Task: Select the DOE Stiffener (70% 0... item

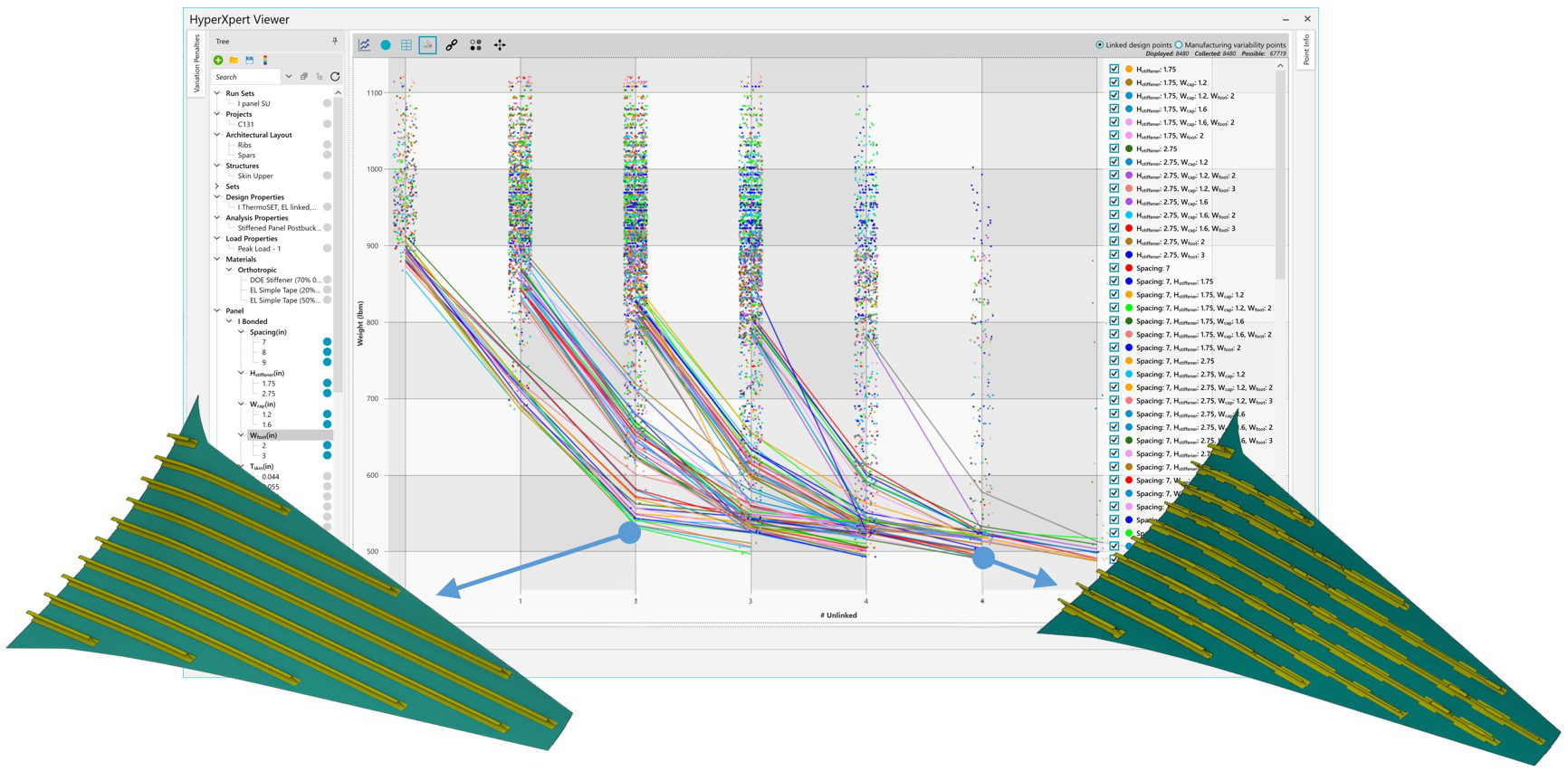Action: click(285, 280)
